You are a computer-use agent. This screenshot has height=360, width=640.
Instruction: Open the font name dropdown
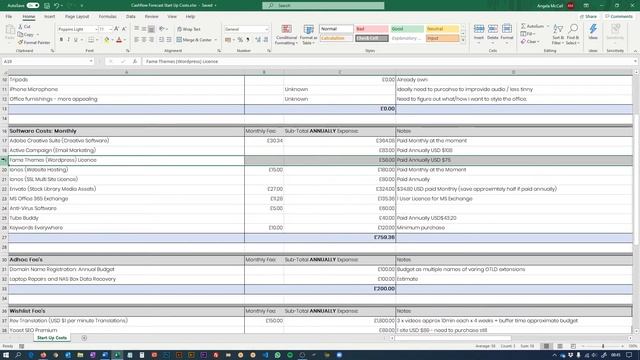(96, 29)
